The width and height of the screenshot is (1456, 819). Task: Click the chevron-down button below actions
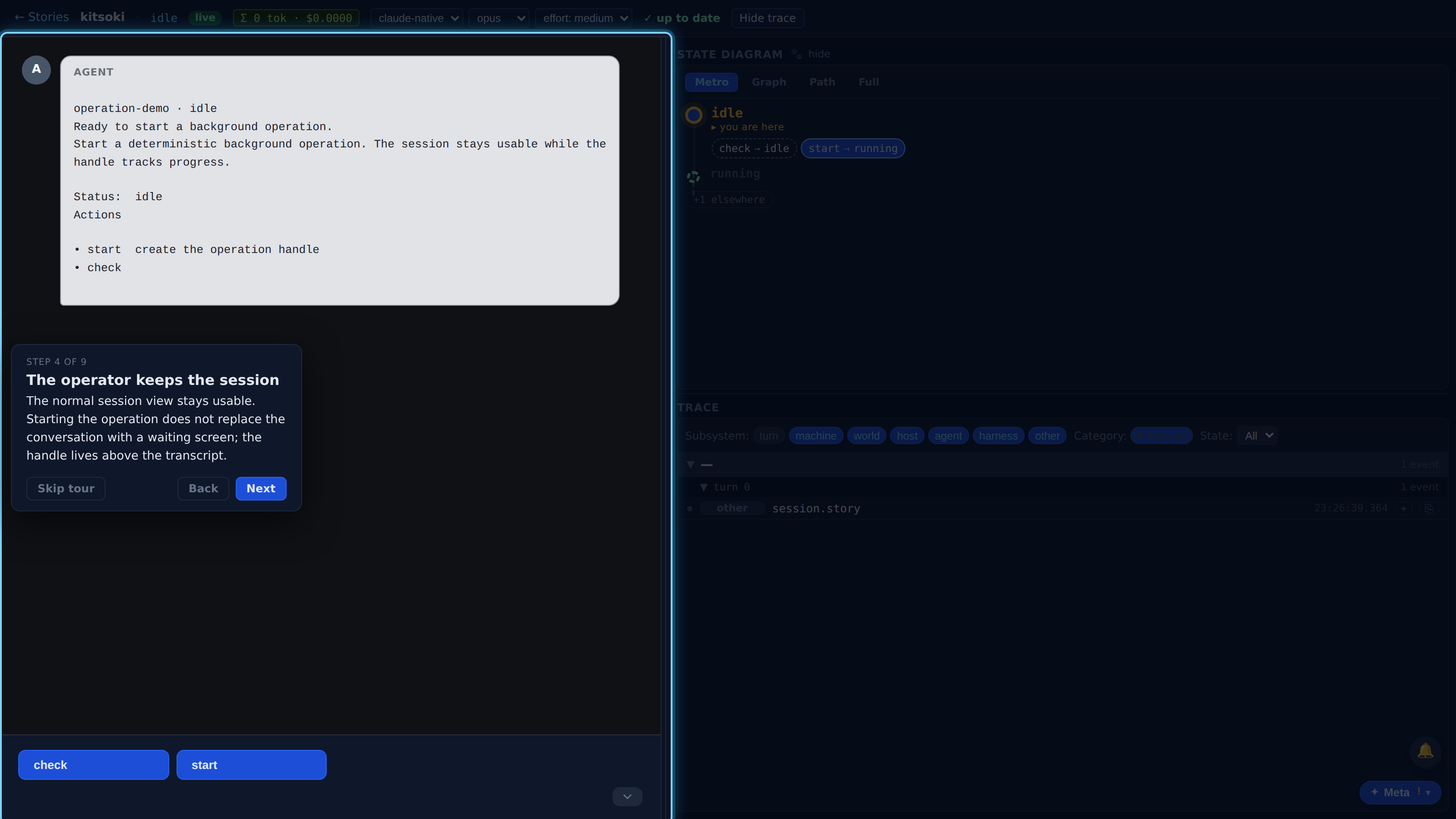pos(627,796)
